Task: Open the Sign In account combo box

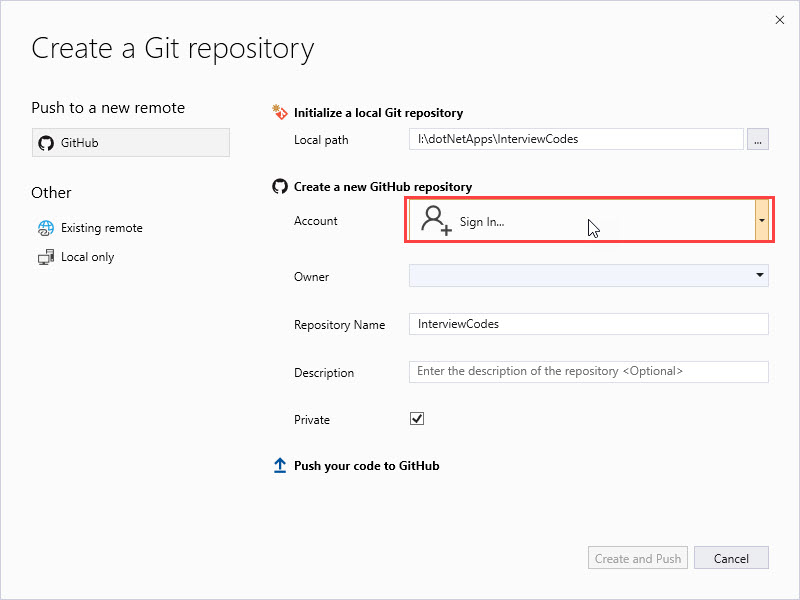Action: (x=580, y=221)
